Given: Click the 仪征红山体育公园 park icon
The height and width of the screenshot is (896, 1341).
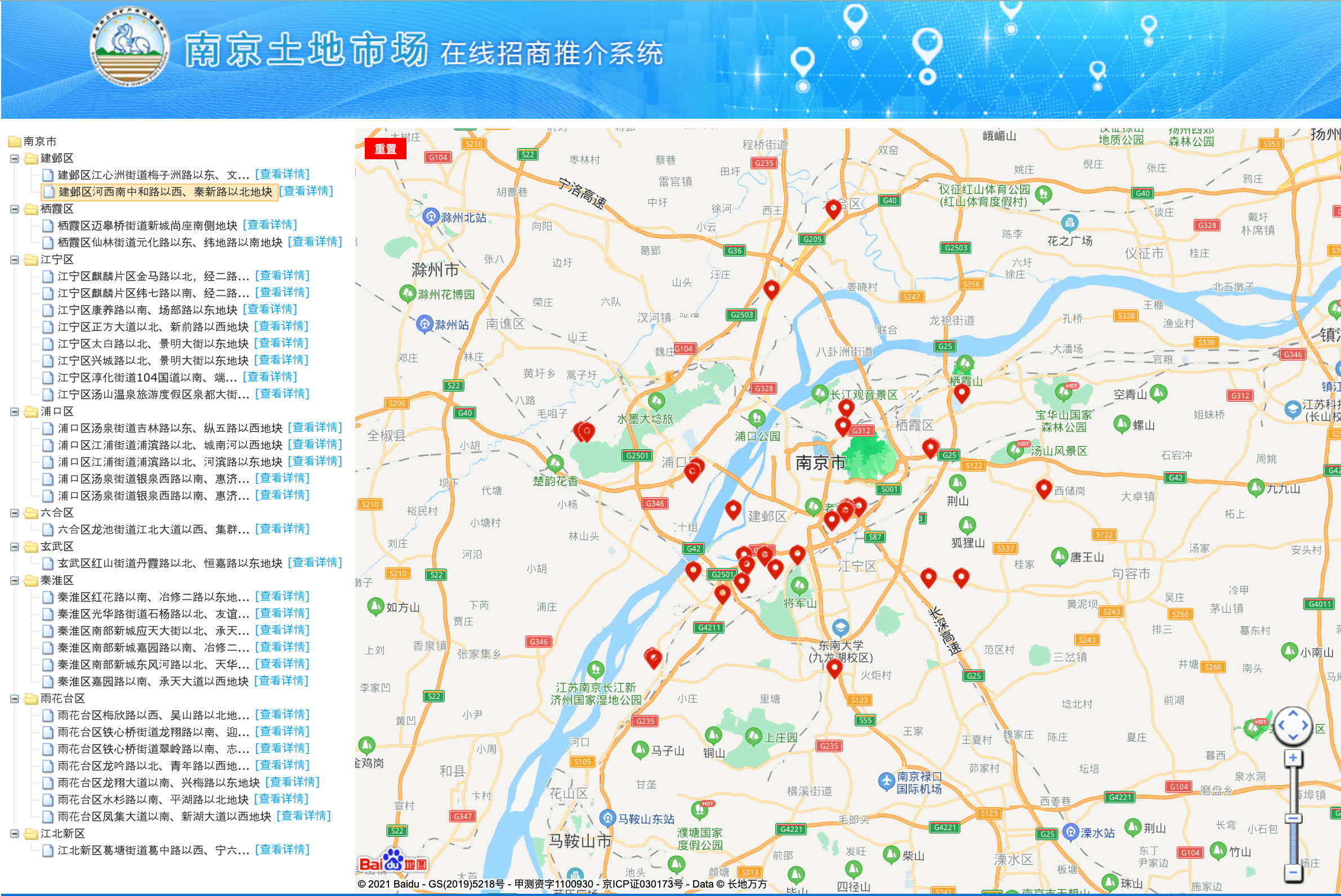Looking at the screenshot, I should point(1044,195).
